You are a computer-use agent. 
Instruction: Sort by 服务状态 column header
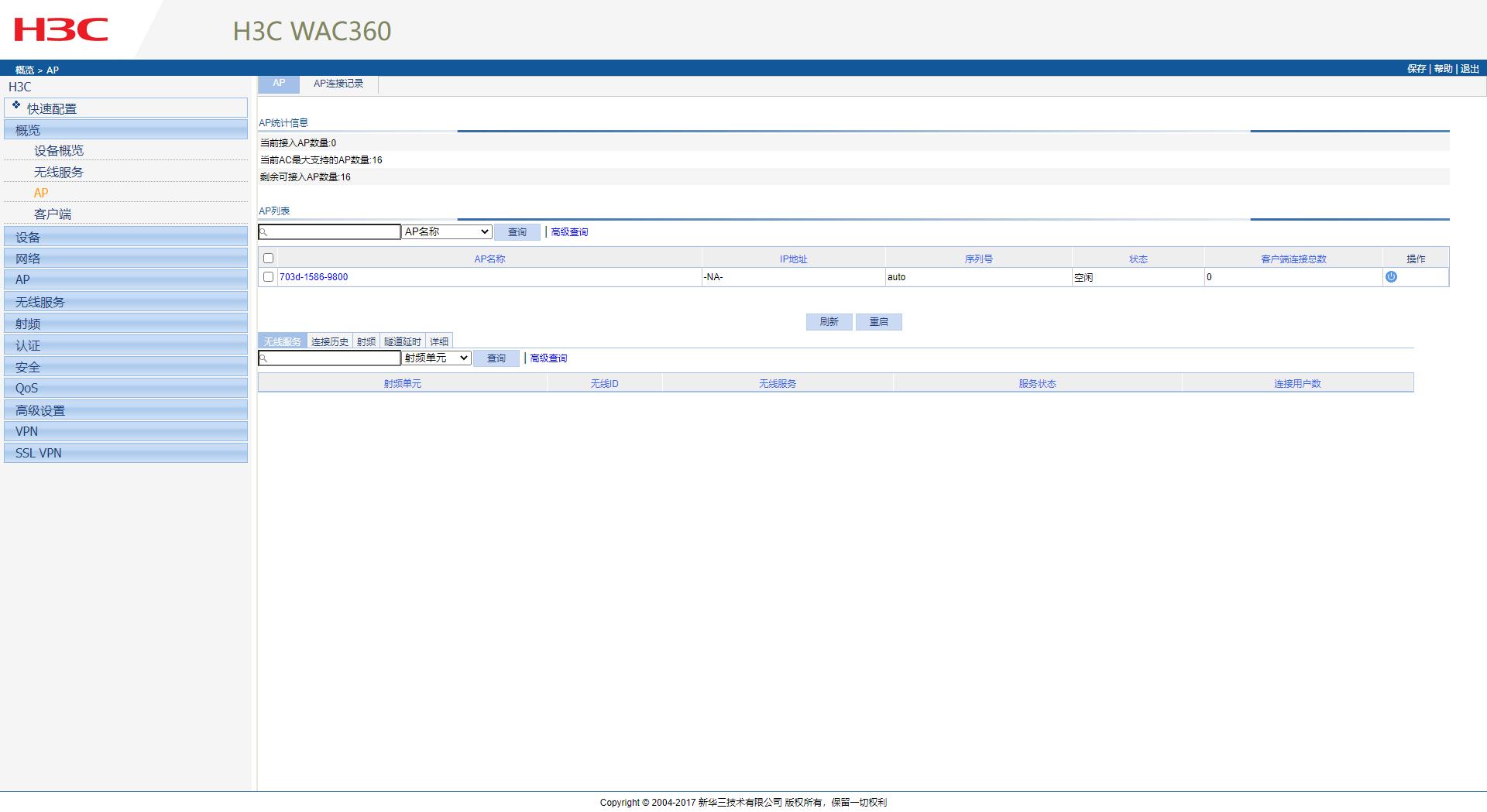tap(1037, 384)
